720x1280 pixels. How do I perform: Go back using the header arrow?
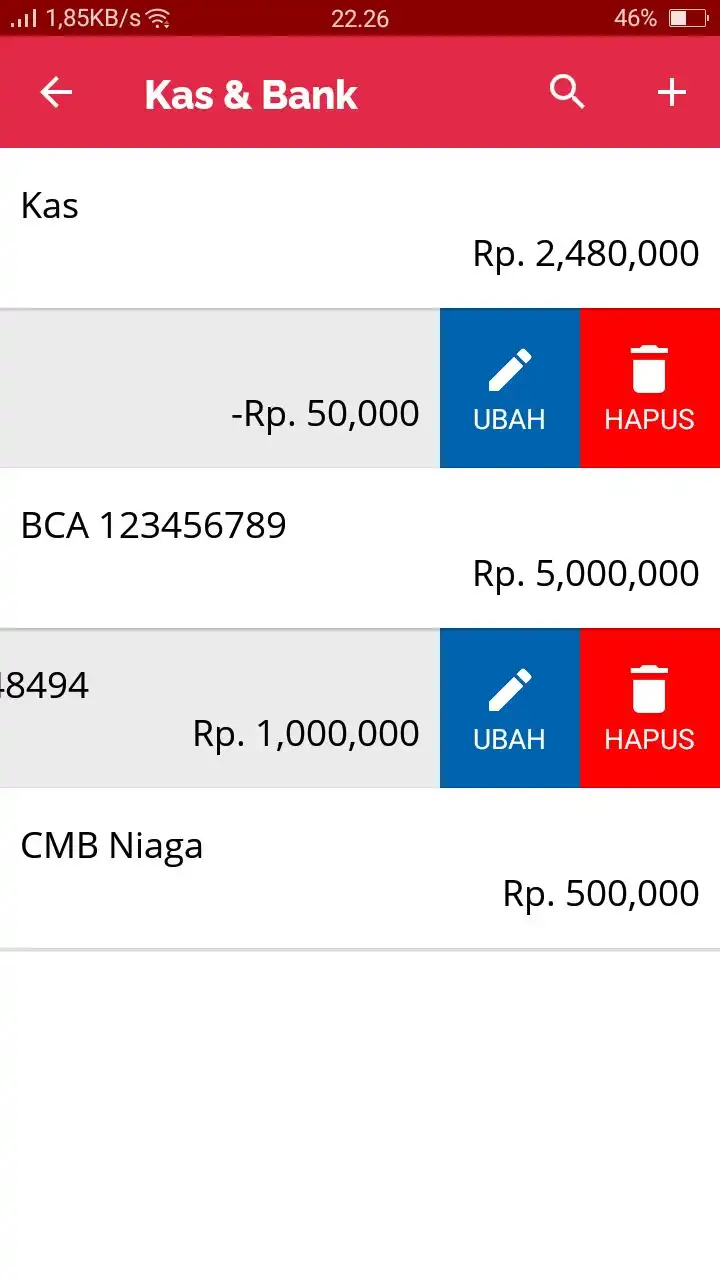point(56,93)
